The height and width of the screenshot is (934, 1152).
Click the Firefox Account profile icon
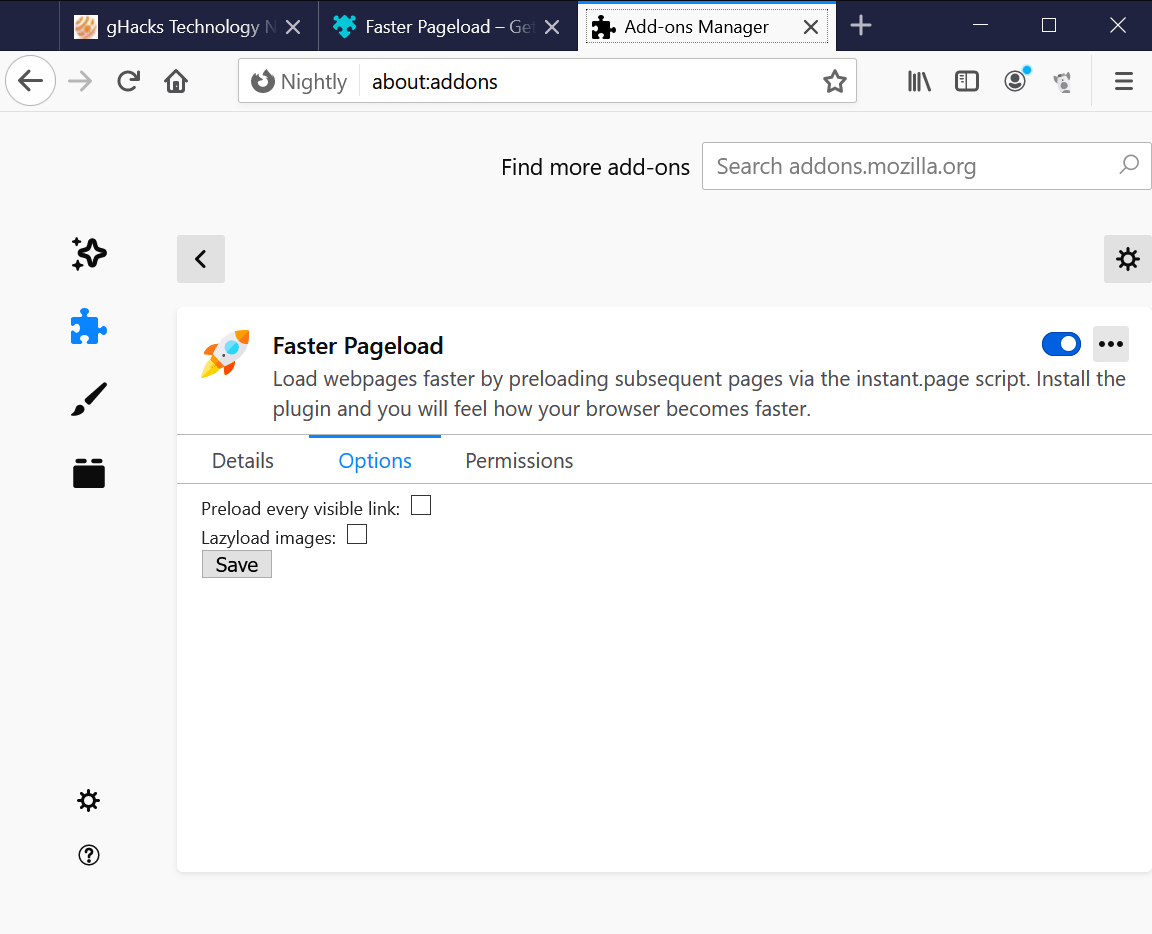point(1015,81)
